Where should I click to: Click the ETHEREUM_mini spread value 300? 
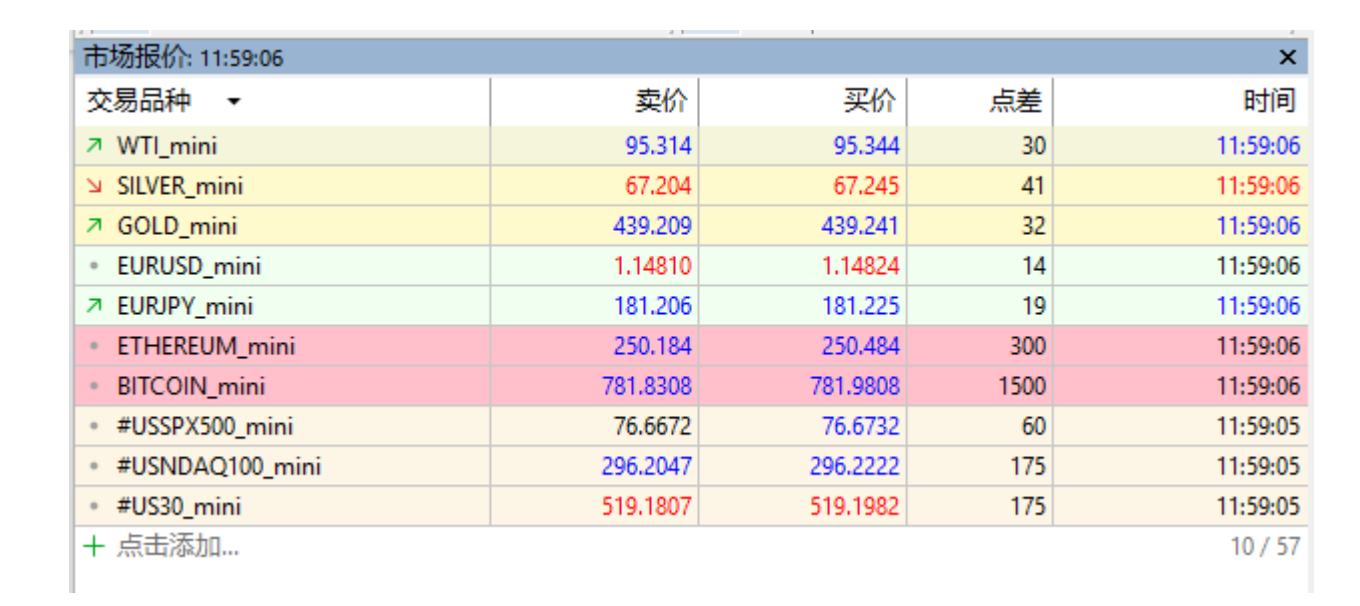click(x=1027, y=346)
